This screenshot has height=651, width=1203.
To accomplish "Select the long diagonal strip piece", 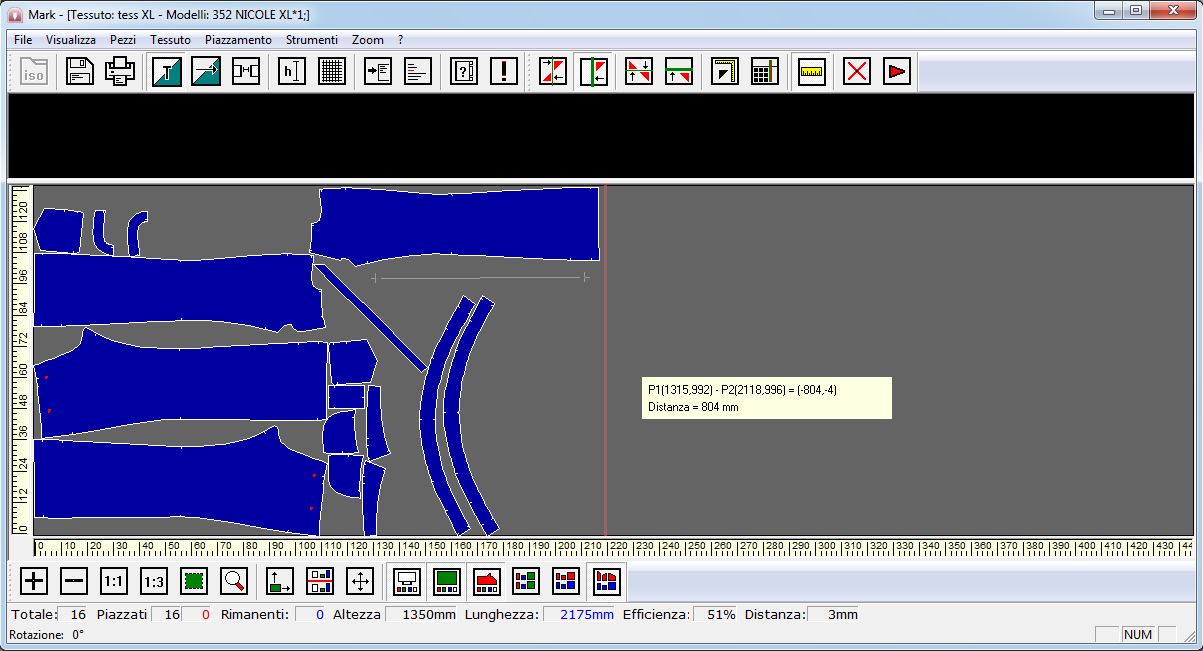I will pyautogui.click(x=371, y=316).
